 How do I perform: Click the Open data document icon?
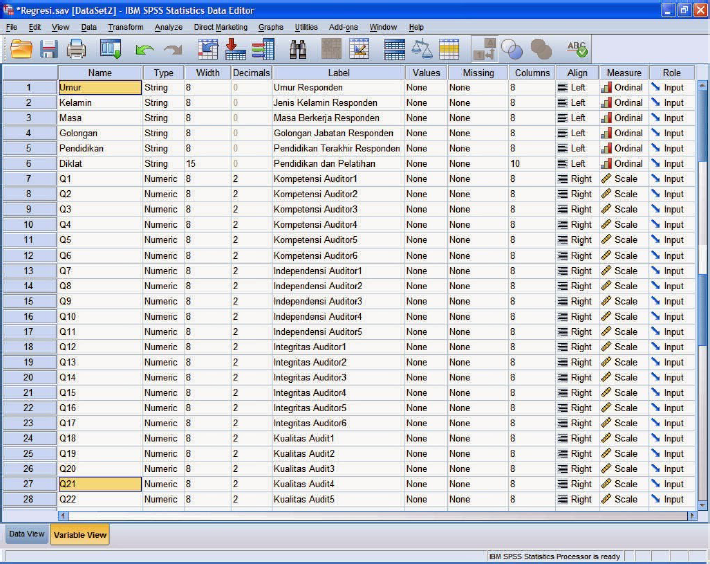click(20, 49)
